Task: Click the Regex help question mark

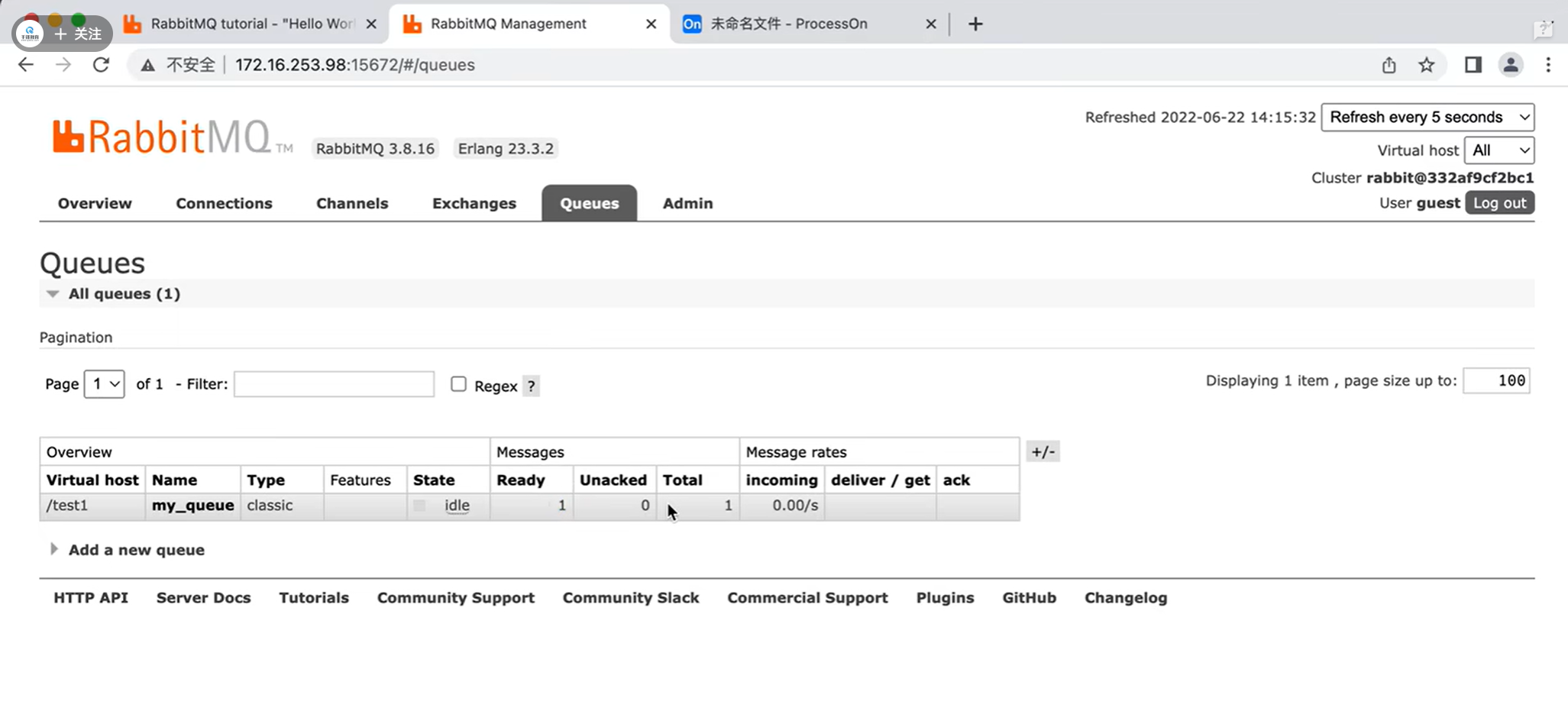Action: (x=531, y=386)
